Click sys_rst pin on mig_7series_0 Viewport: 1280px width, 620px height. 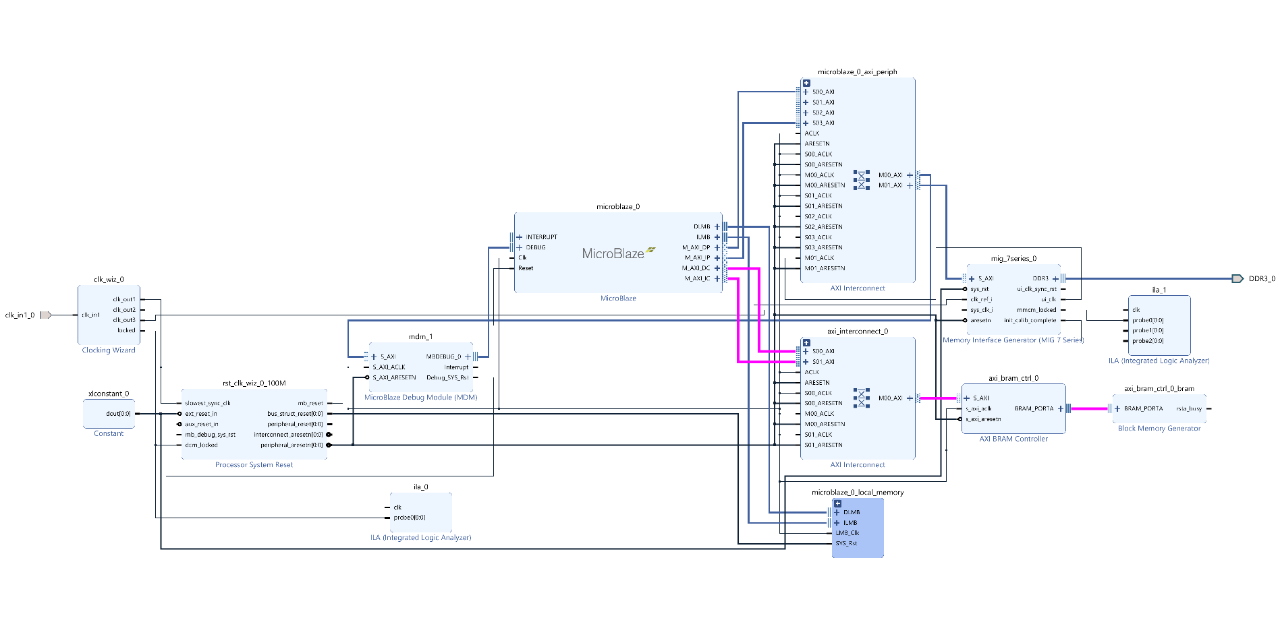980,289
